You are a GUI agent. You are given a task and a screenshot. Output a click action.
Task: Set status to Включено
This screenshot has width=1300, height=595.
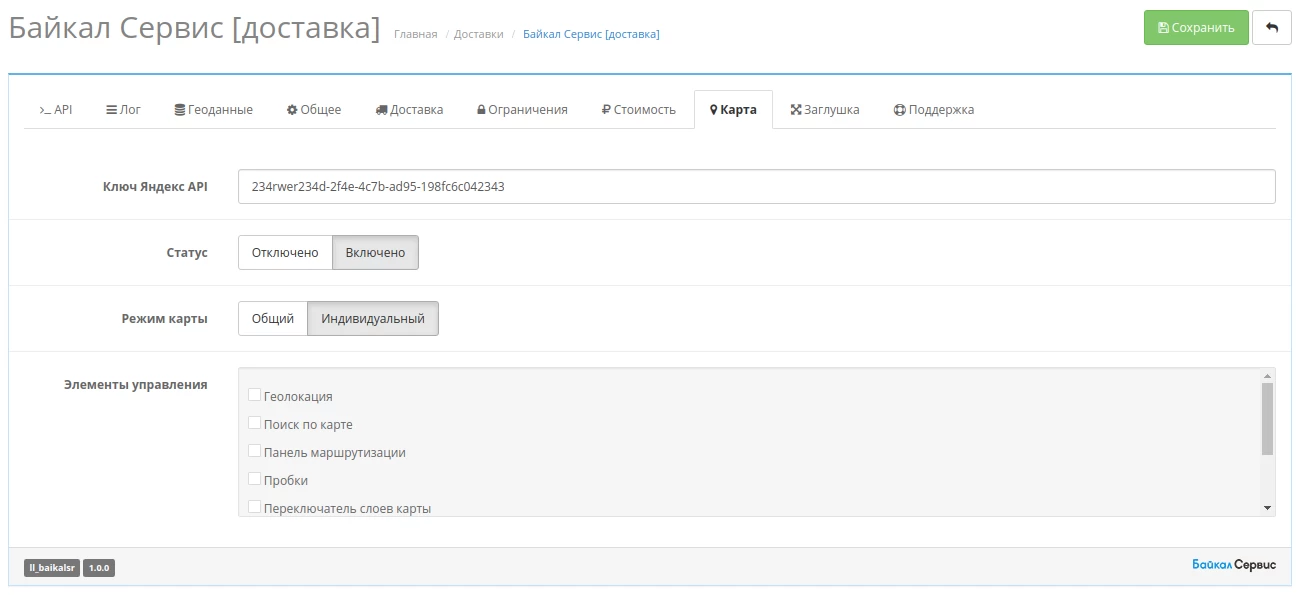[375, 253]
